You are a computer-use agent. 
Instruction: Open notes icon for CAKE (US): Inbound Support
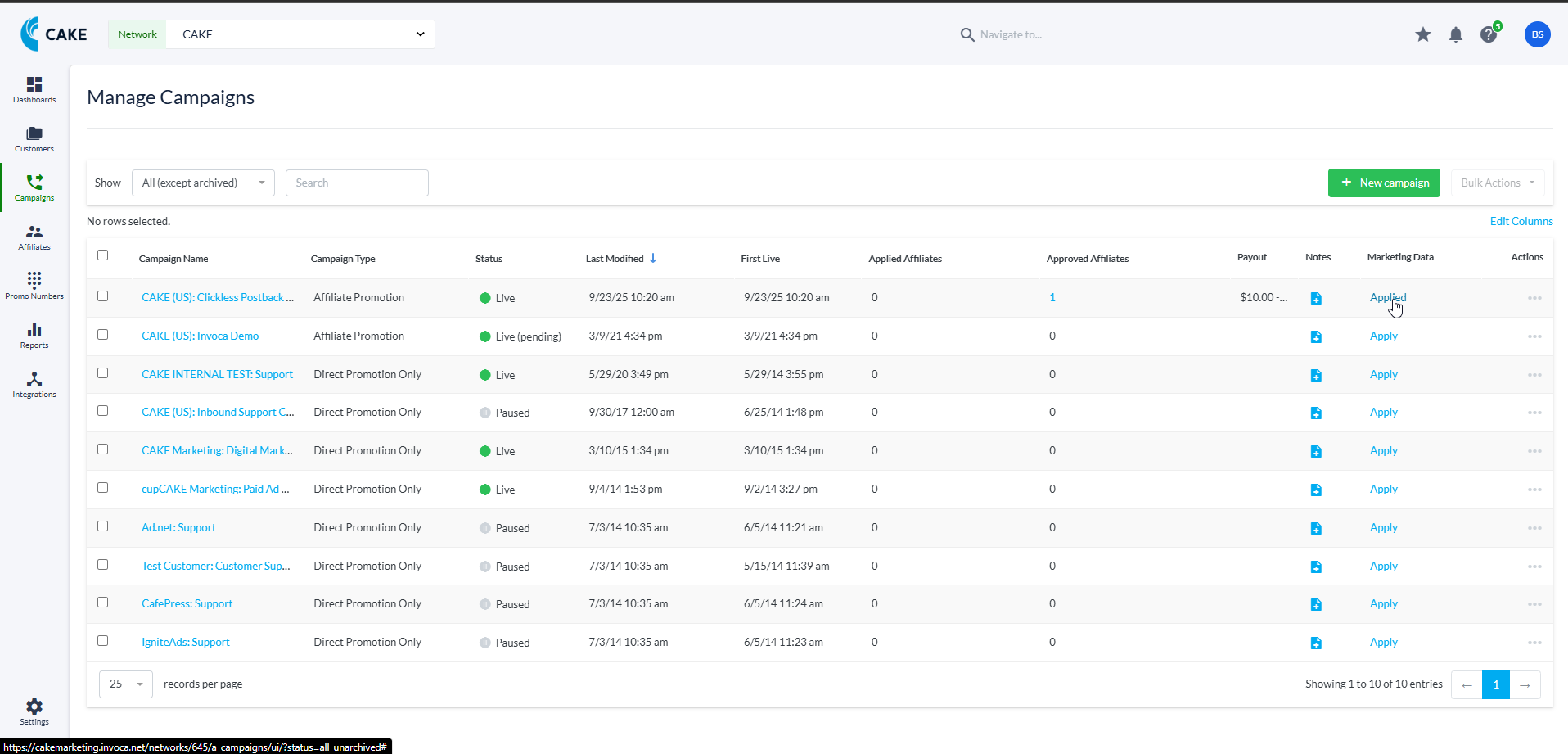click(x=1316, y=413)
